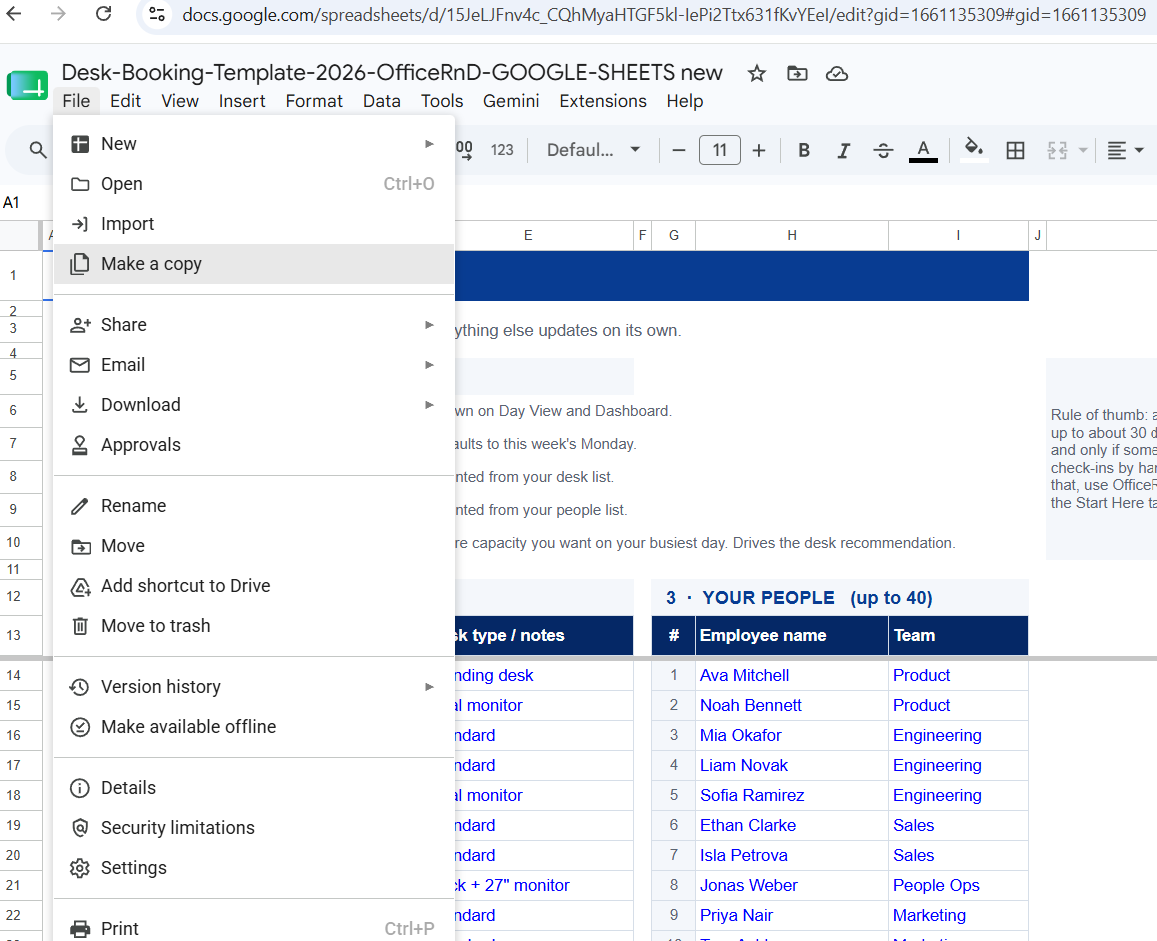Open the Data menu
This screenshot has width=1157, height=941.
pyautogui.click(x=381, y=101)
